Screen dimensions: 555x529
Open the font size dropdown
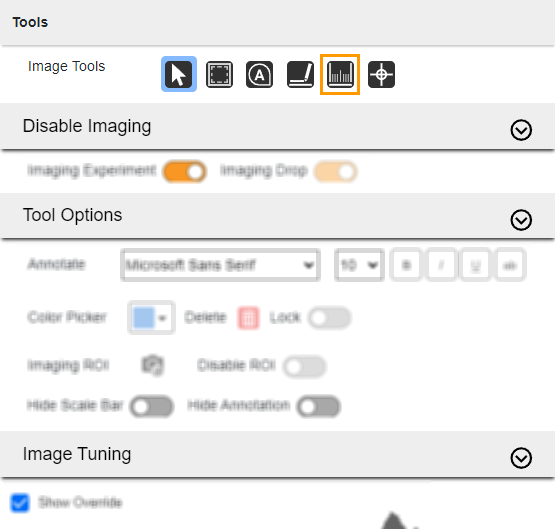tap(359, 265)
